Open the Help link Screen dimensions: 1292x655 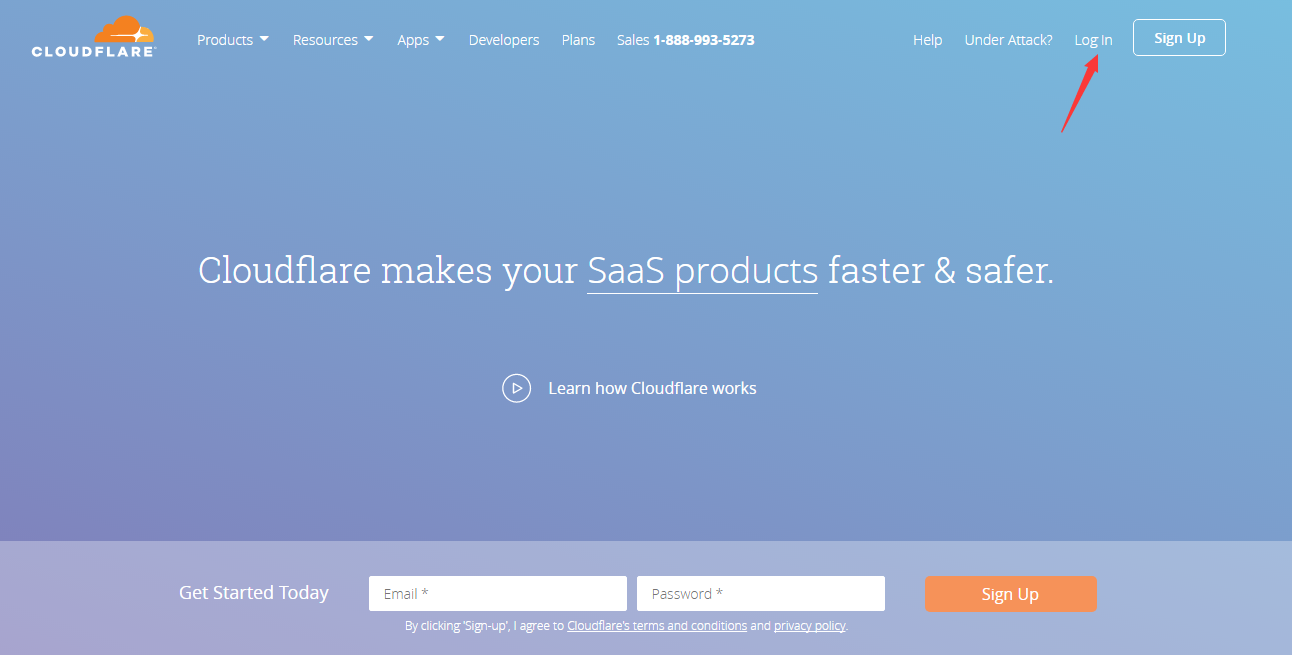coord(928,40)
